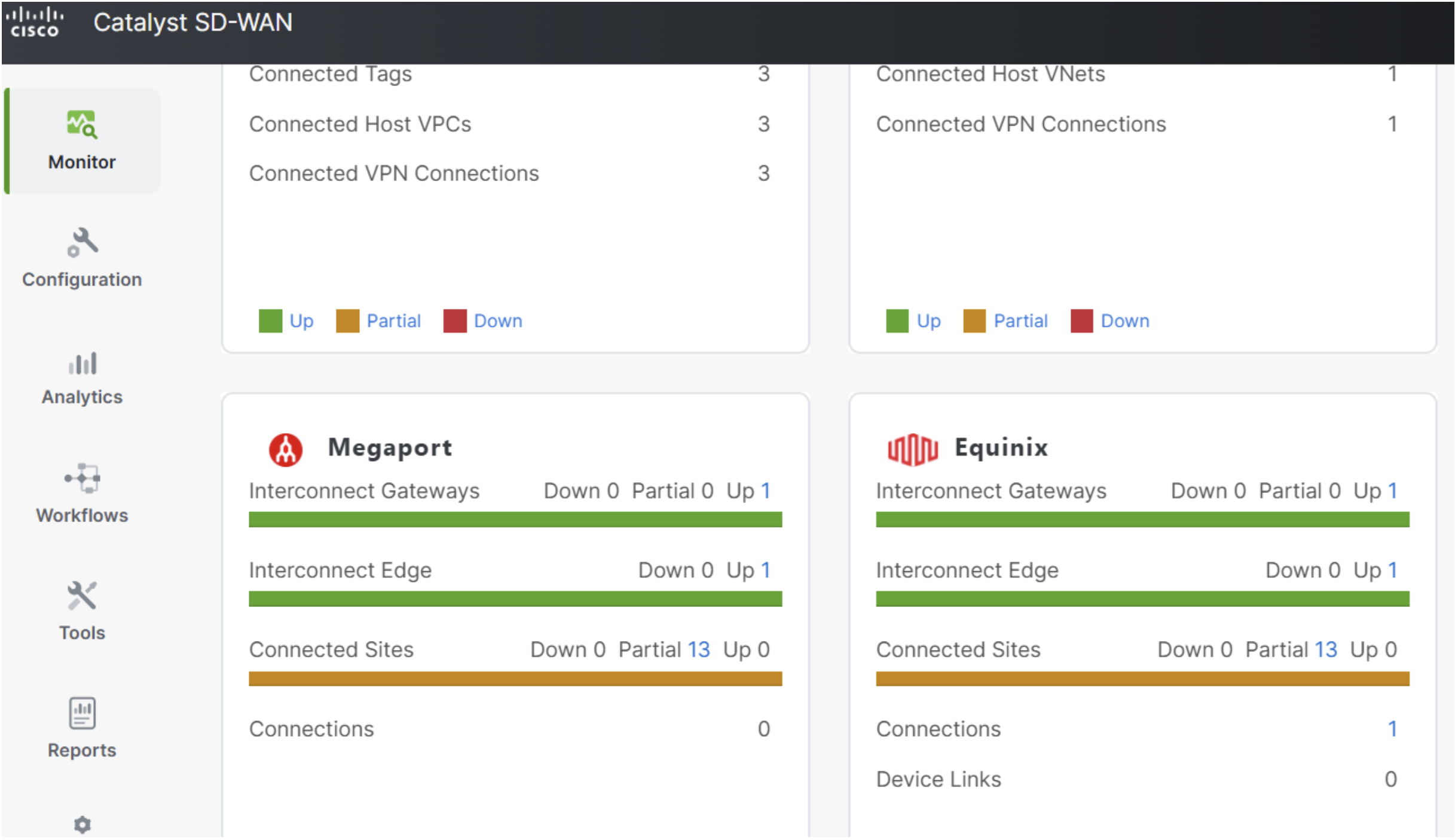Click Connected Host VNets row label
The image size is (1455, 840).
point(991,74)
